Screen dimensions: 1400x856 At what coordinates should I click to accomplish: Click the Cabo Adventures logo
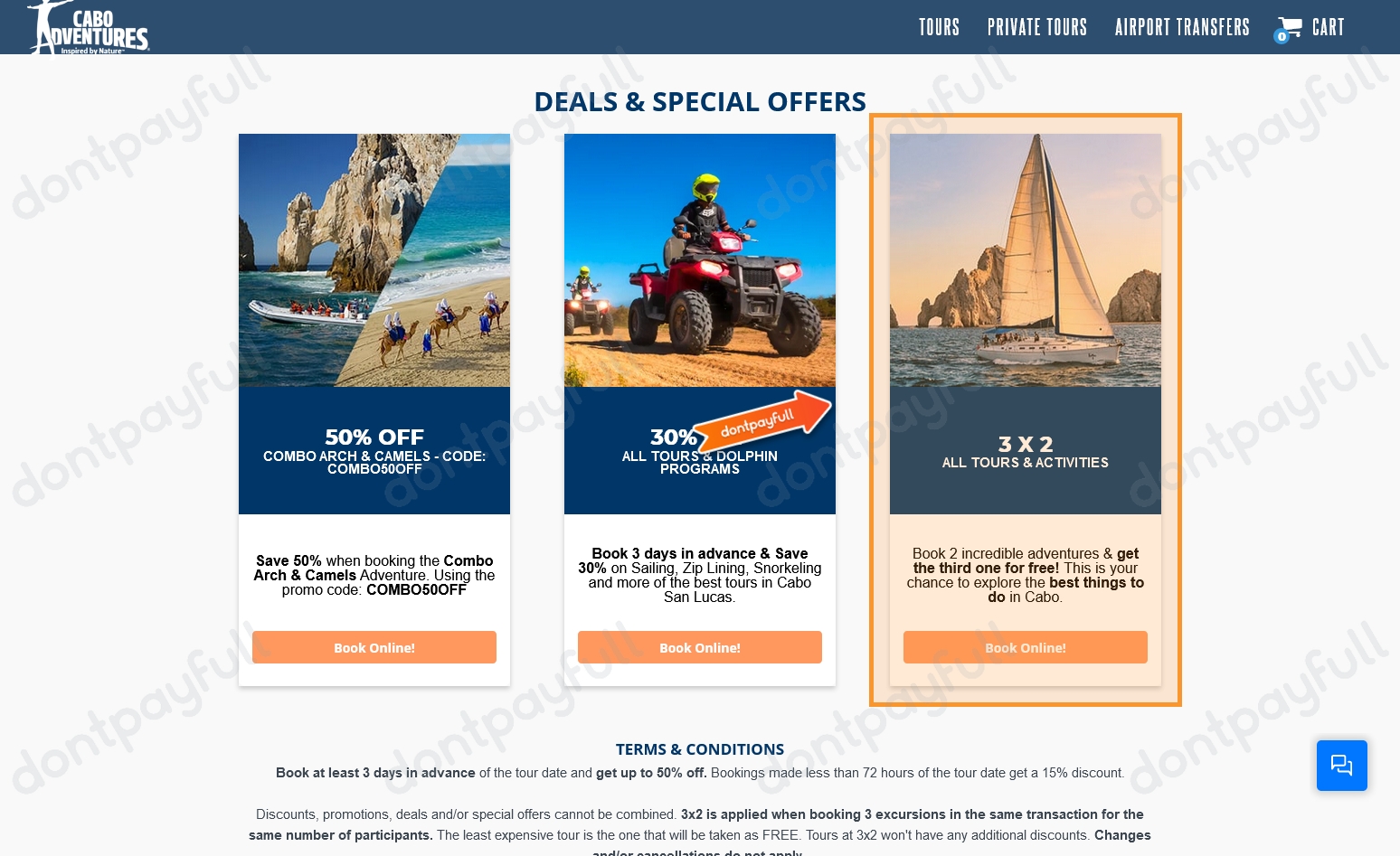point(89,28)
